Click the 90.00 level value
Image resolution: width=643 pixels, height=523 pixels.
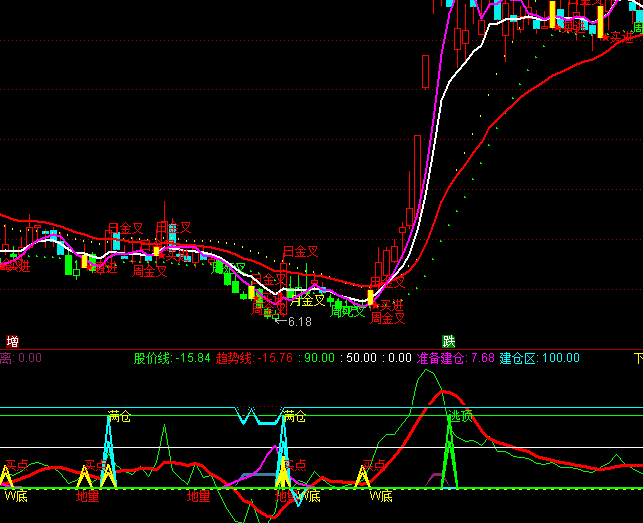319,358
